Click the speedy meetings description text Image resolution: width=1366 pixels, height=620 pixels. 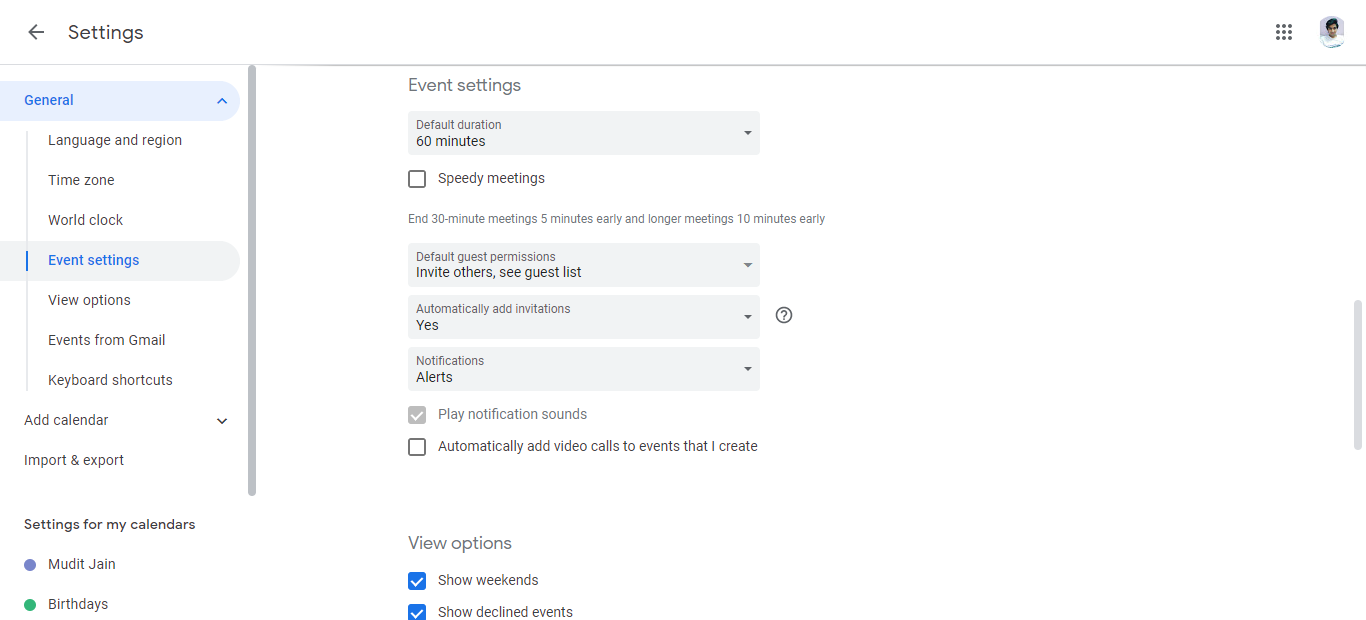[x=616, y=219]
